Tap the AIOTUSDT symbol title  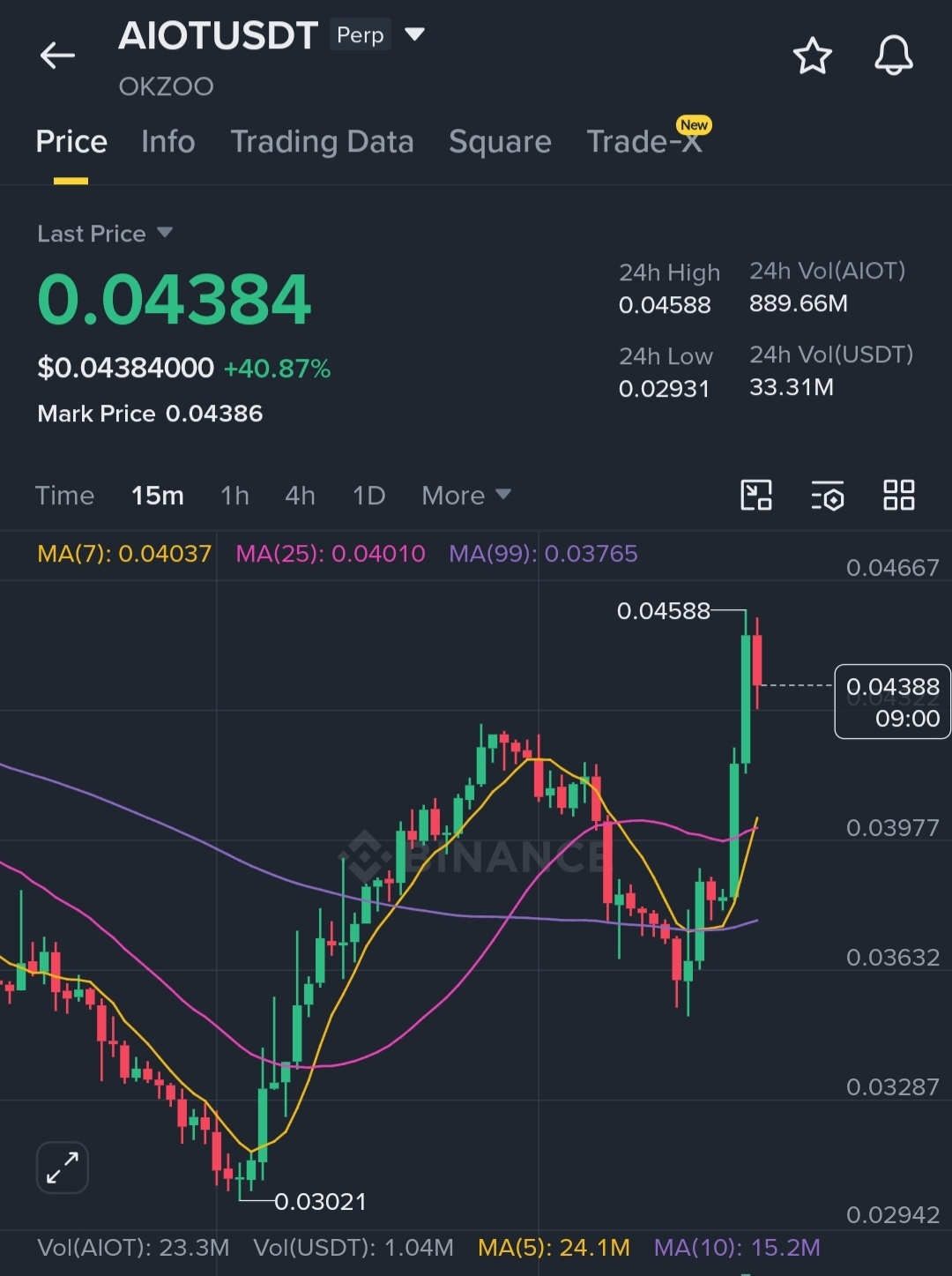tap(218, 35)
